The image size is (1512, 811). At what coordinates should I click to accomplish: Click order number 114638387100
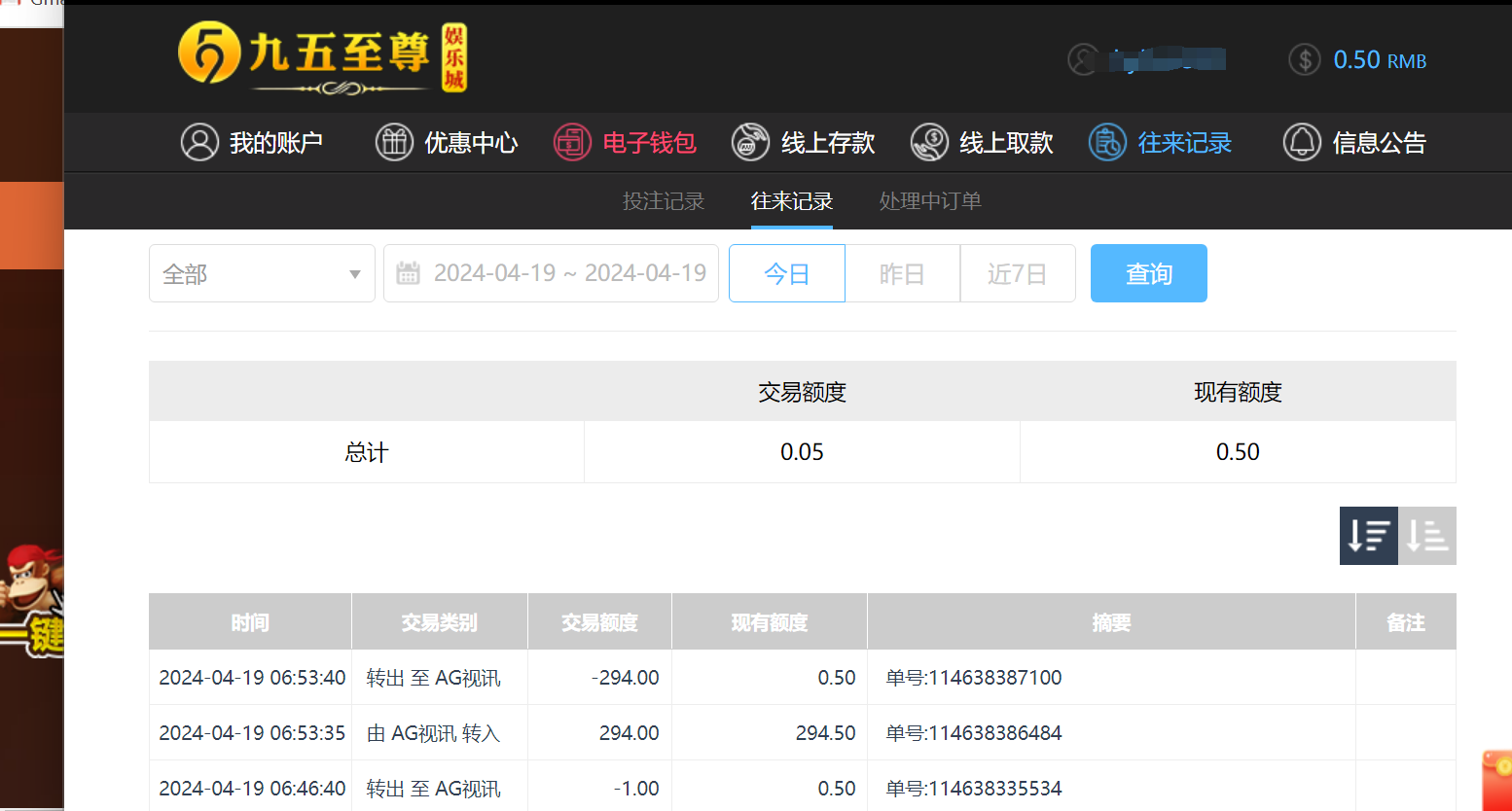(974, 678)
